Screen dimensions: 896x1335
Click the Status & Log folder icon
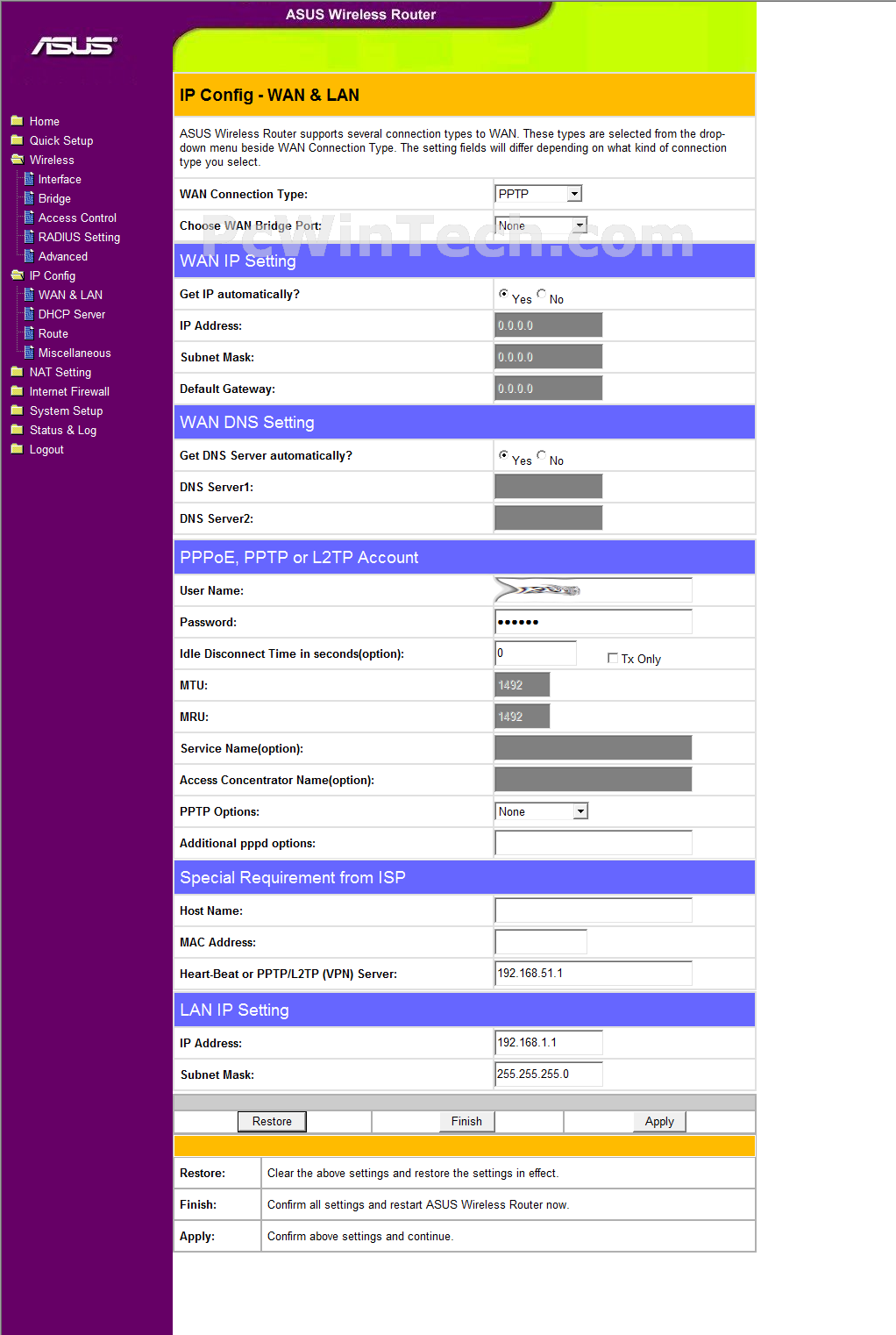point(17,429)
